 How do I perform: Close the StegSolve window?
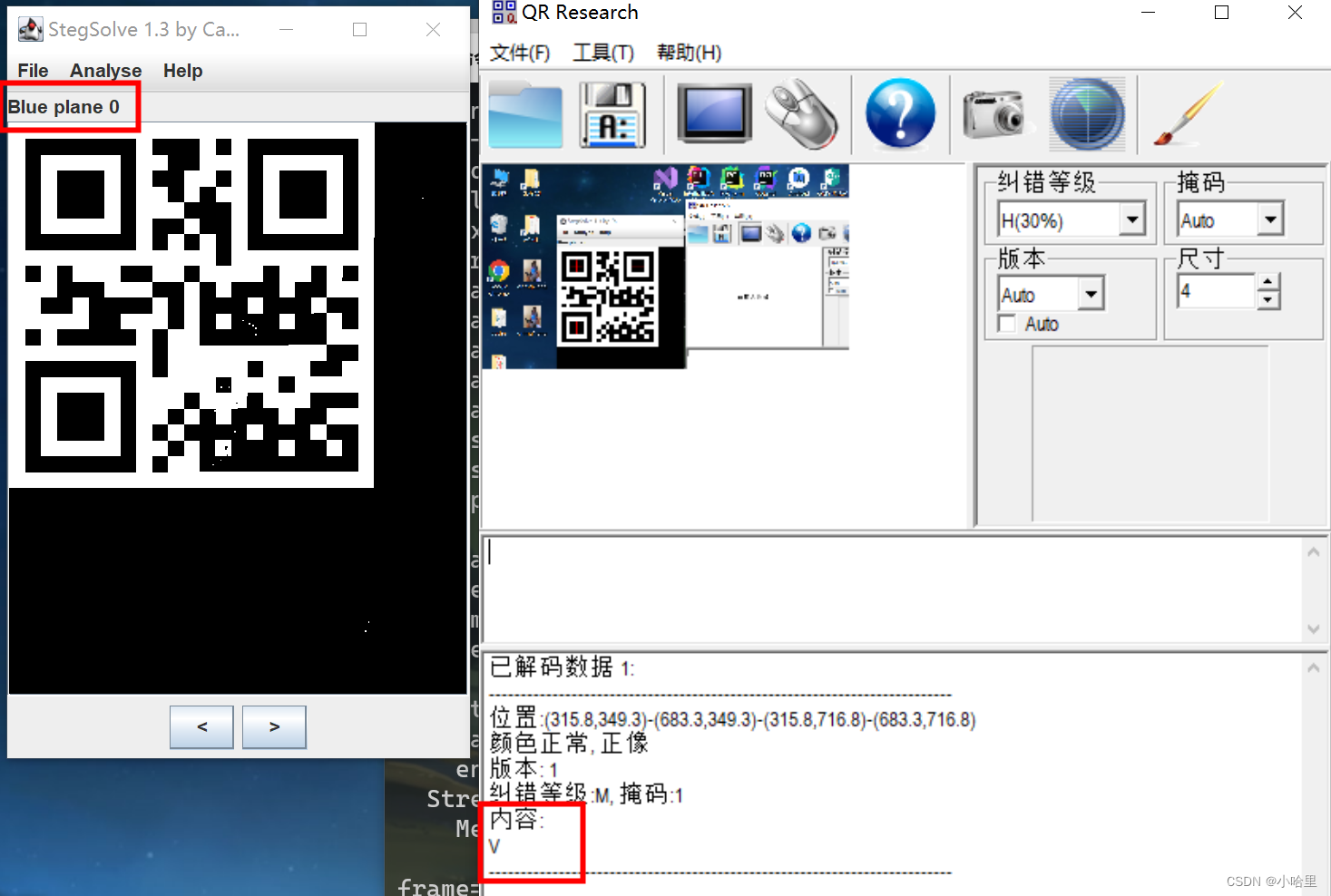click(434, 30)
